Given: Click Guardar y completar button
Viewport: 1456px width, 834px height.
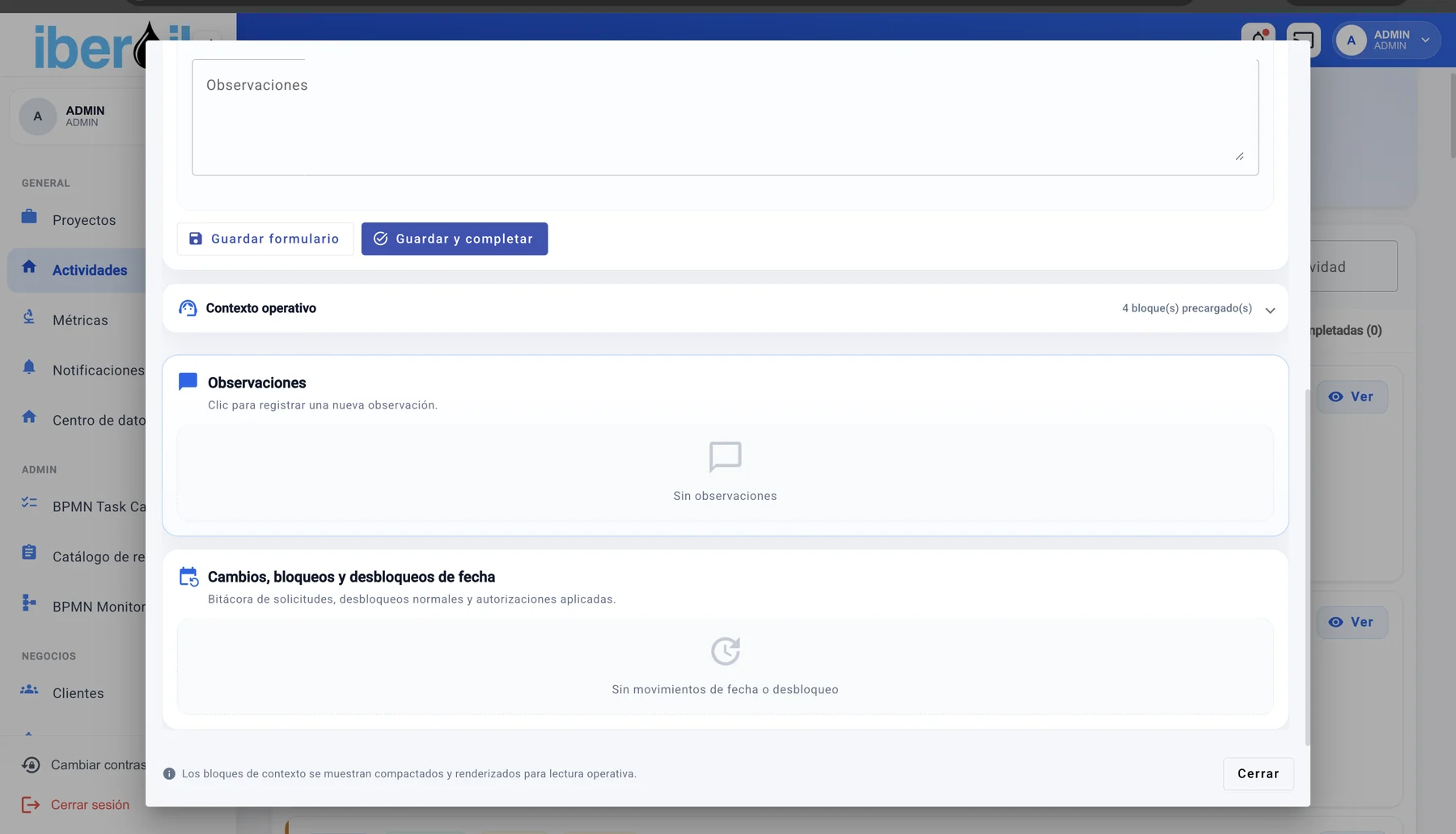Looking at the screenshot, I should coord(455,239).
